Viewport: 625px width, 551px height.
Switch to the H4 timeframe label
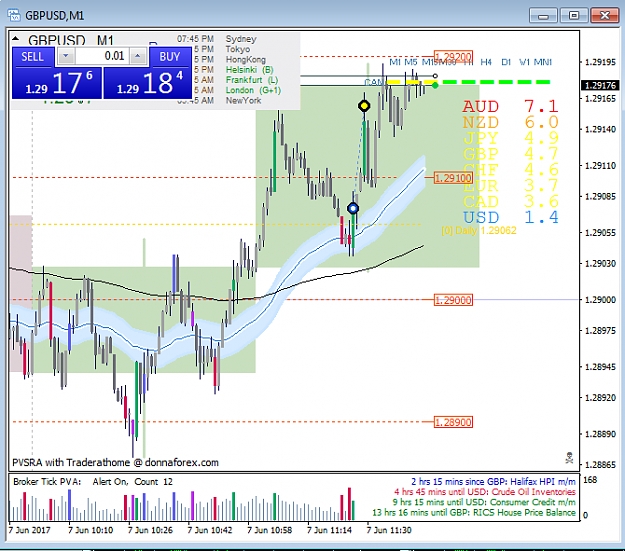tap(486, 62)
